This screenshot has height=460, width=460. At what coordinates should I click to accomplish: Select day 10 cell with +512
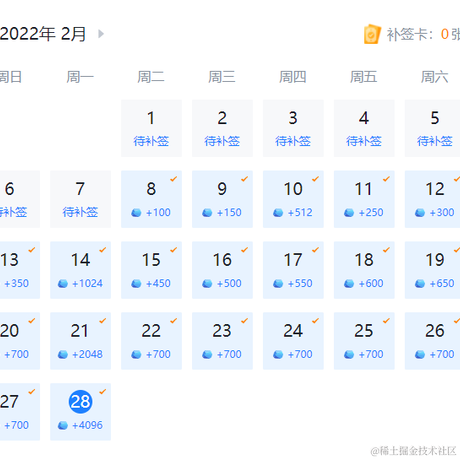[293, 199]
